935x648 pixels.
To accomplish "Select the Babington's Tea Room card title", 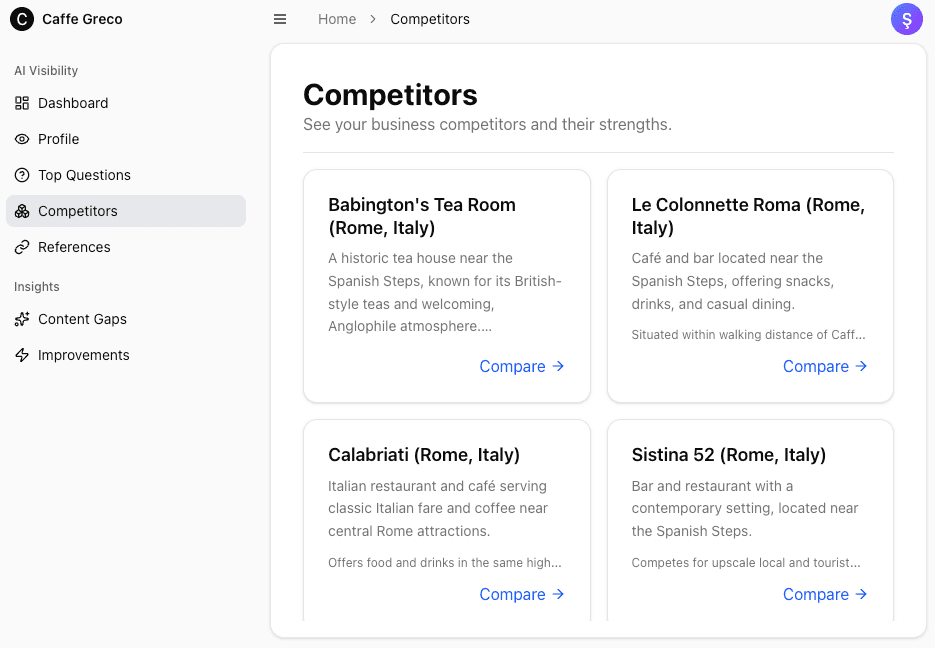I will [422, 216].
